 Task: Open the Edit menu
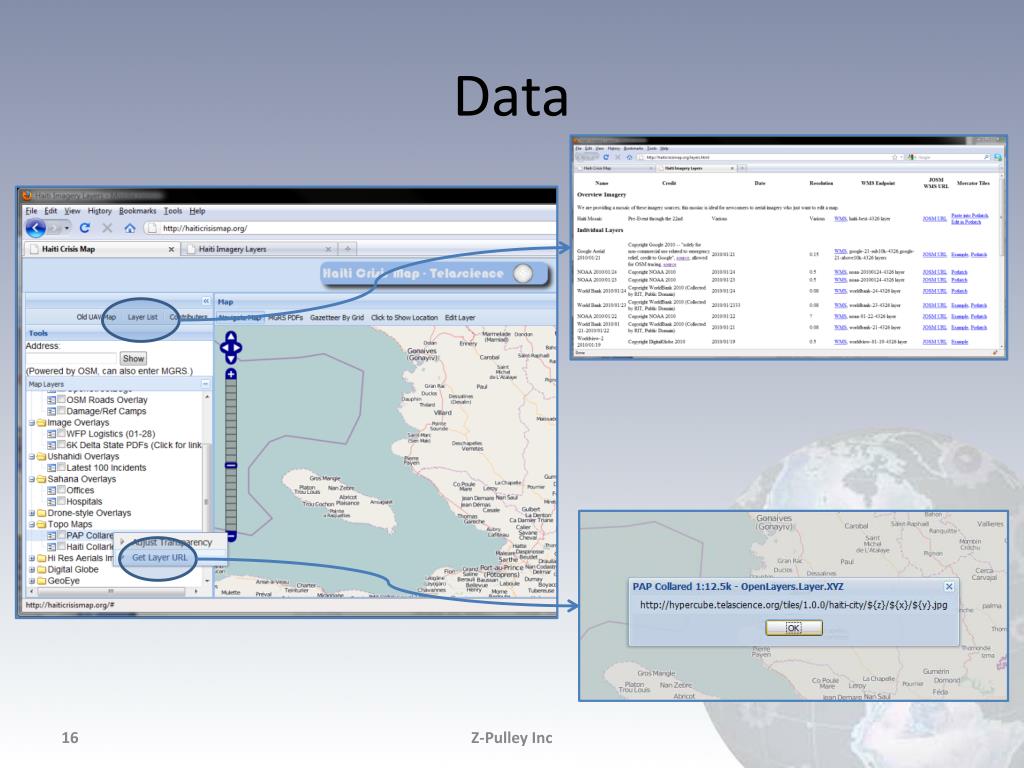50,211
